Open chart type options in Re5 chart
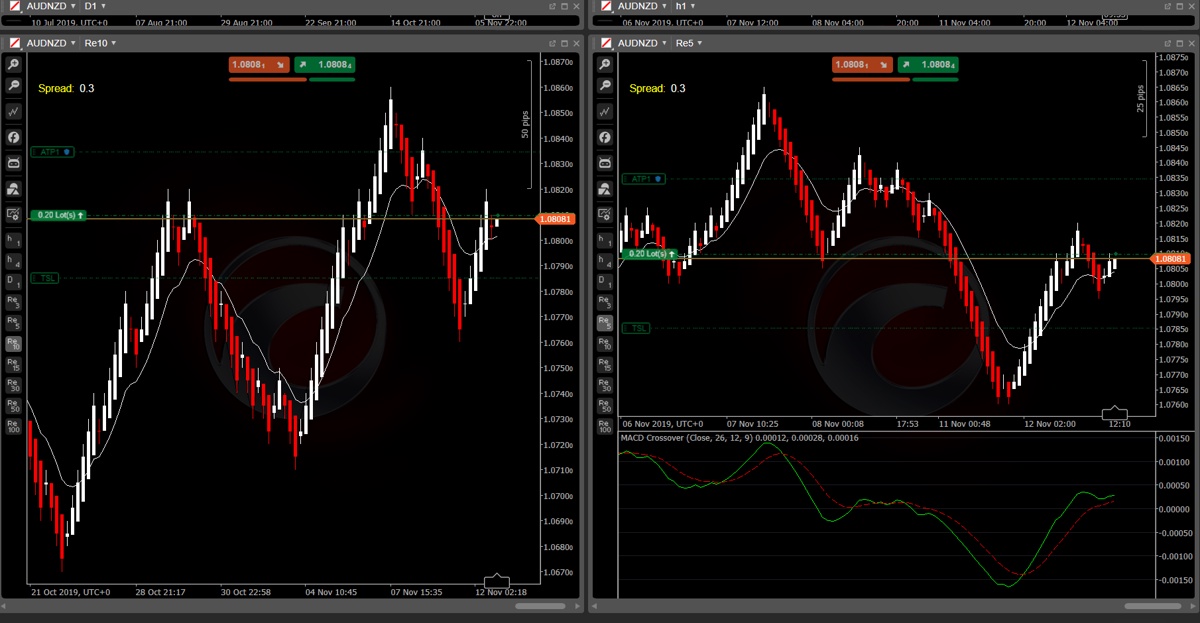The height and width of the screenshot is (623, 1200). click(x=604, y=112)
